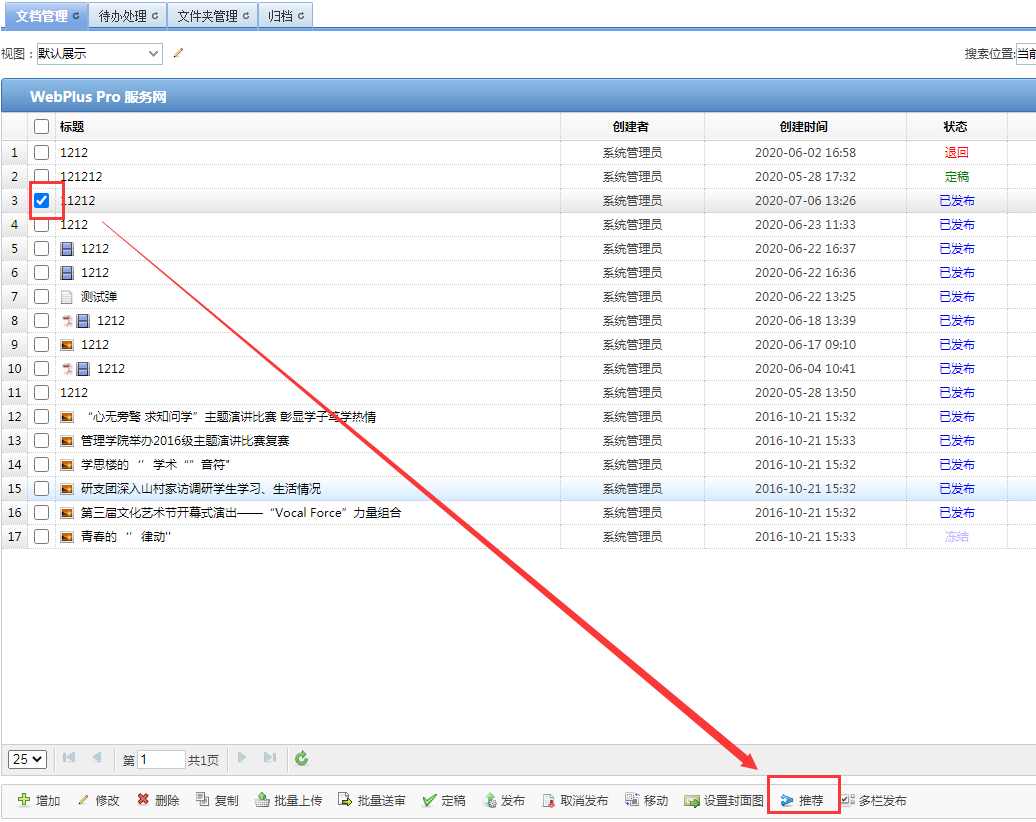Viewport: 1036px width, 822px height.
Task: Click 批量上传 (batch upload) in the toolbar
Action: pos(288,801)
